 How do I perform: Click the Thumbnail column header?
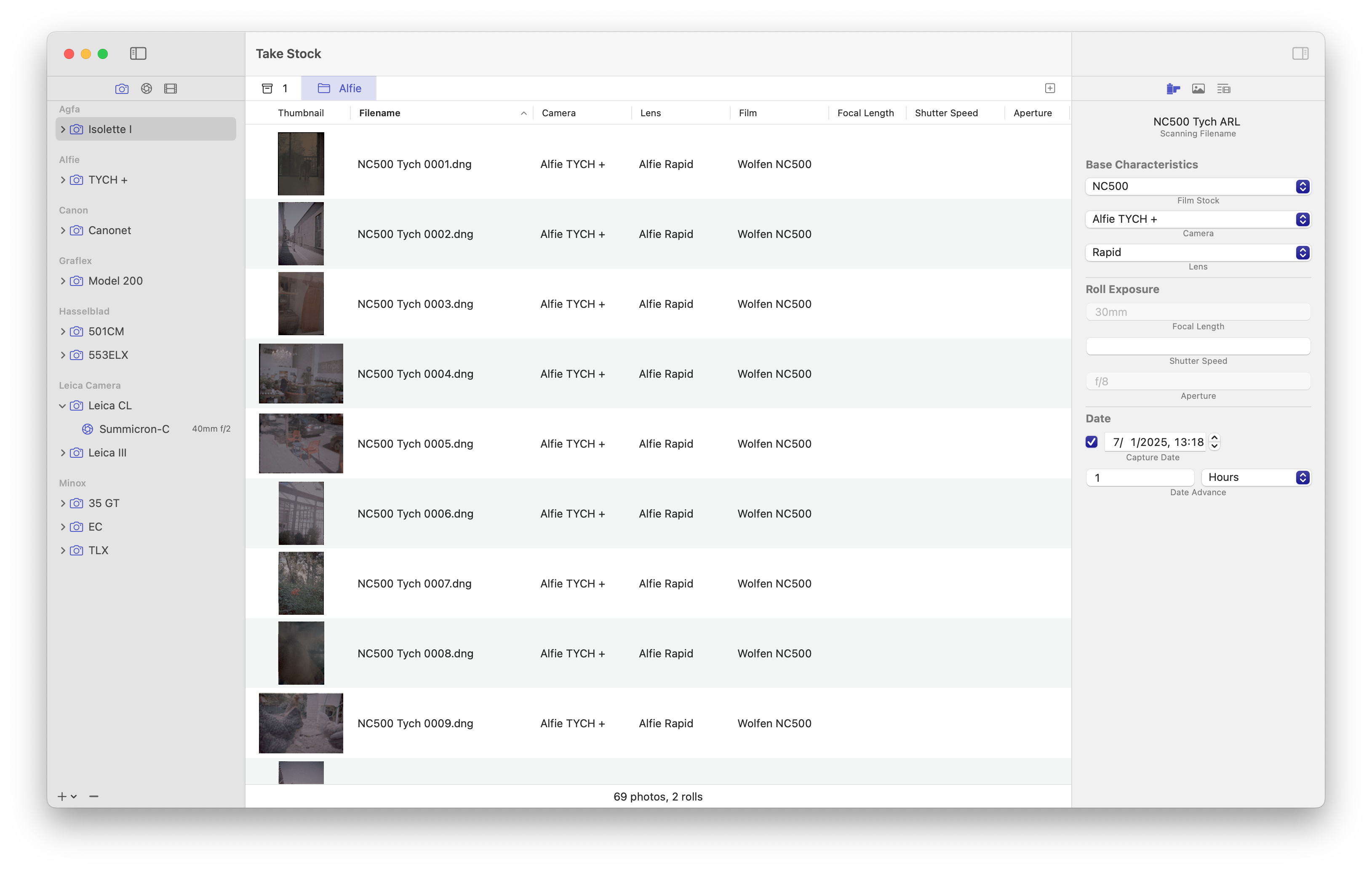point(301,113)
